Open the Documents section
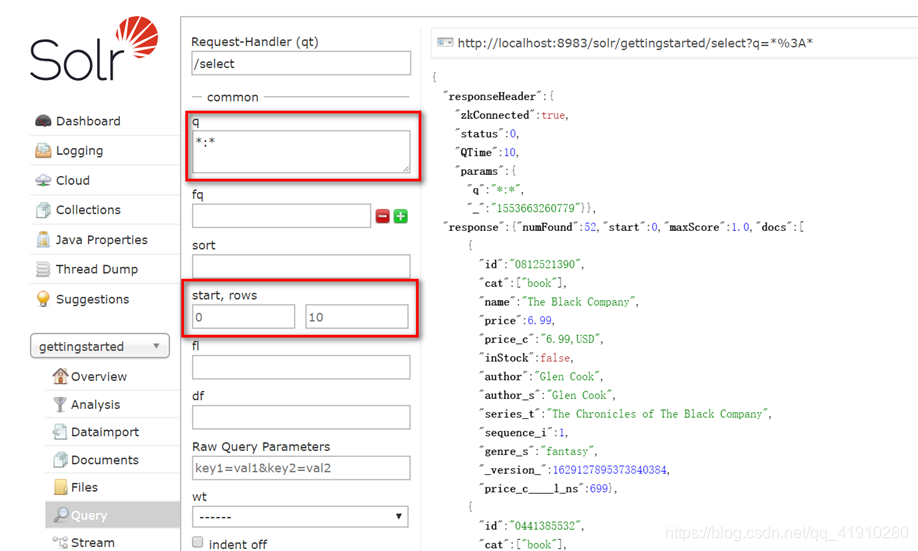 [105, 460]
